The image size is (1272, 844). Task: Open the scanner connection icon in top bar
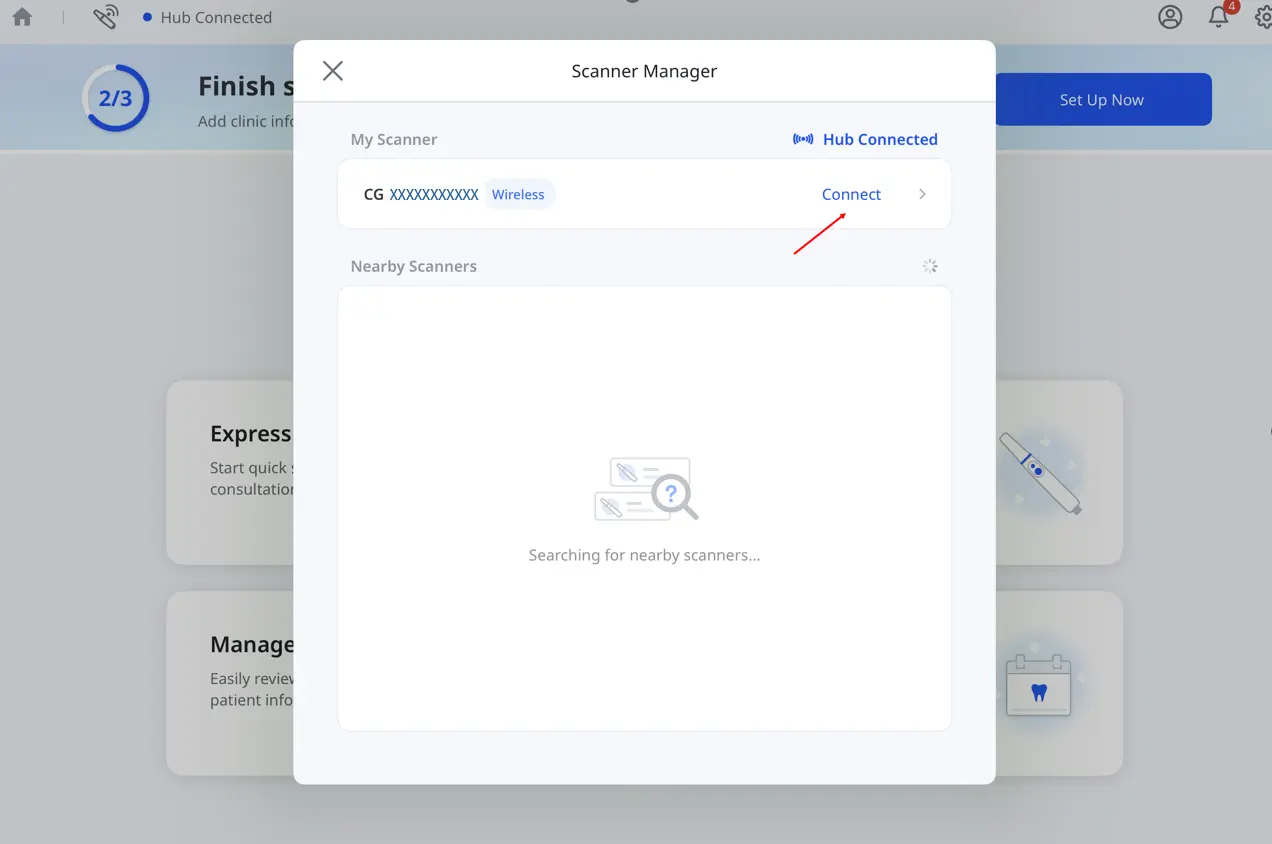tap(105, 17)
